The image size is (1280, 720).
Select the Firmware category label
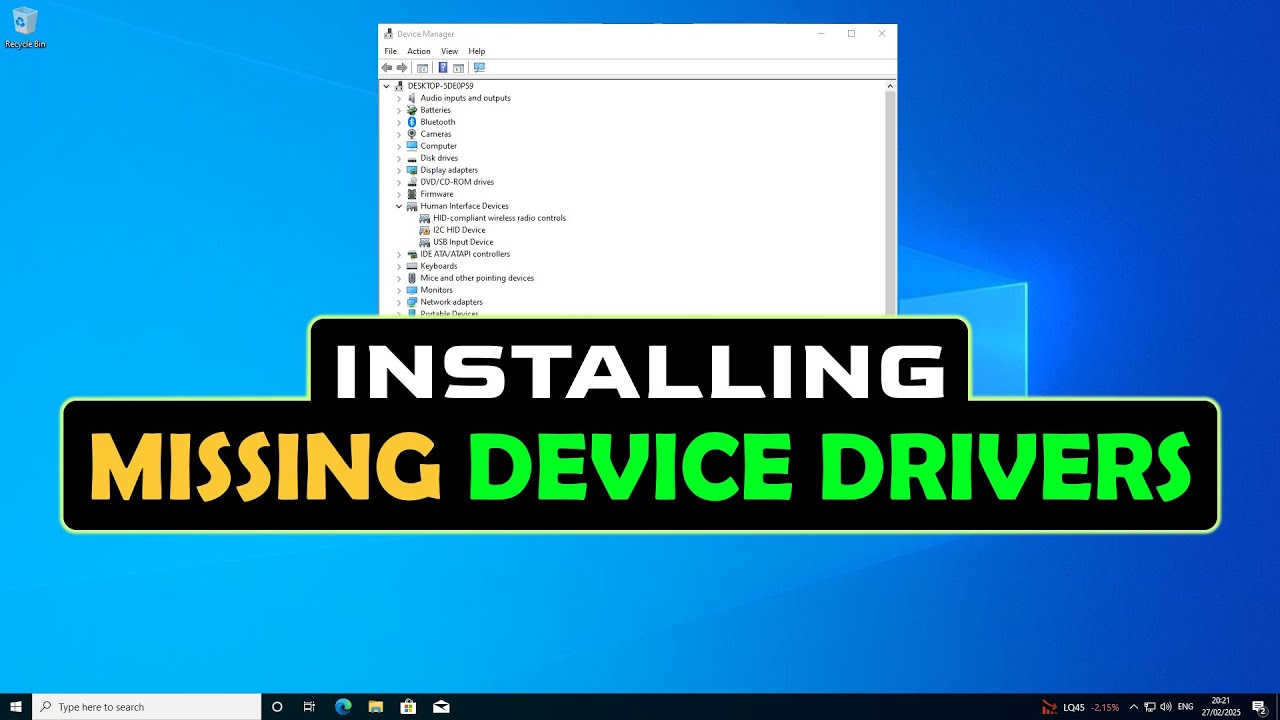pos(436,194)
